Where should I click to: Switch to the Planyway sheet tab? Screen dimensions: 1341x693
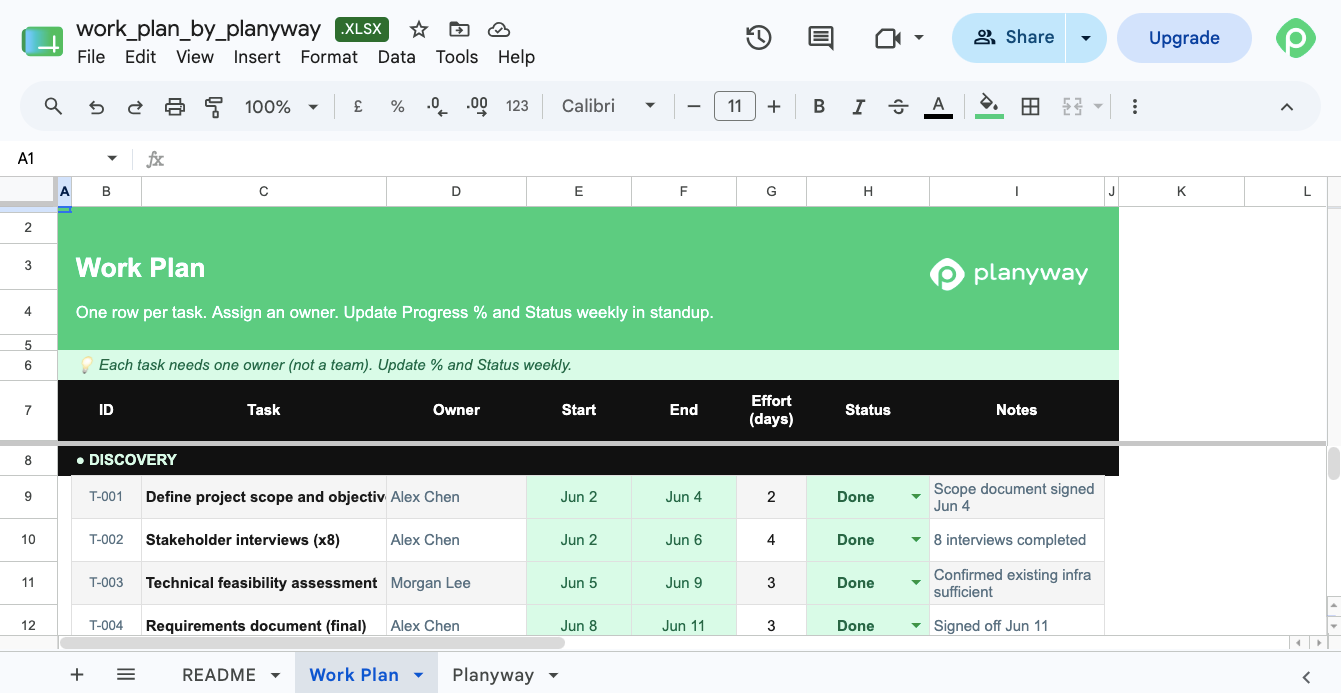pyautogui.click(x=493, y=675)
